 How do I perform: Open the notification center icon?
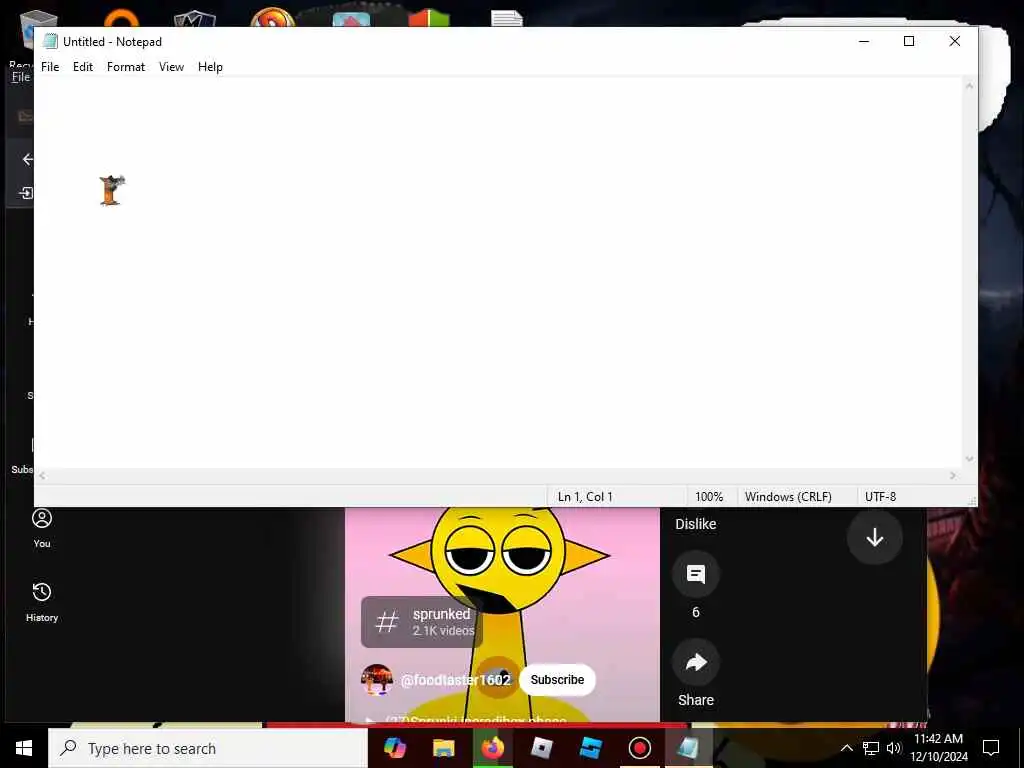[991, 748]
